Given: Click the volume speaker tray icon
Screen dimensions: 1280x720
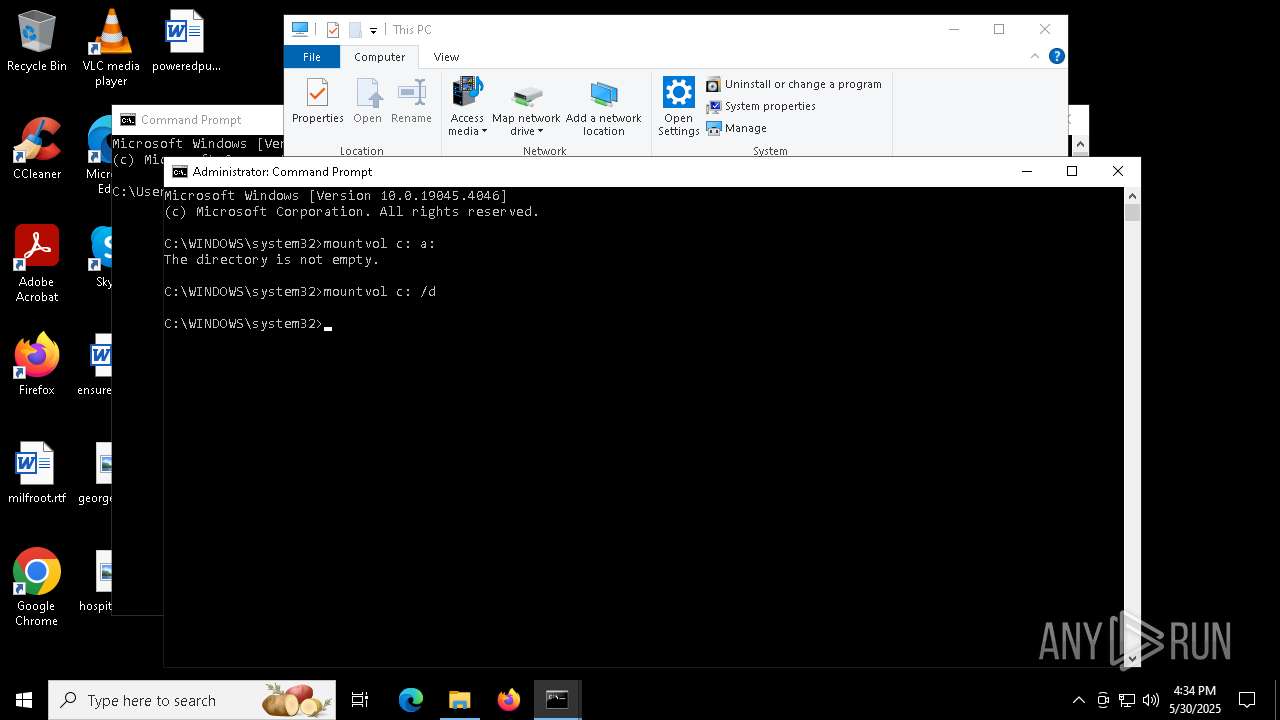Looking at the screenshot, I should pos(1151,700).
